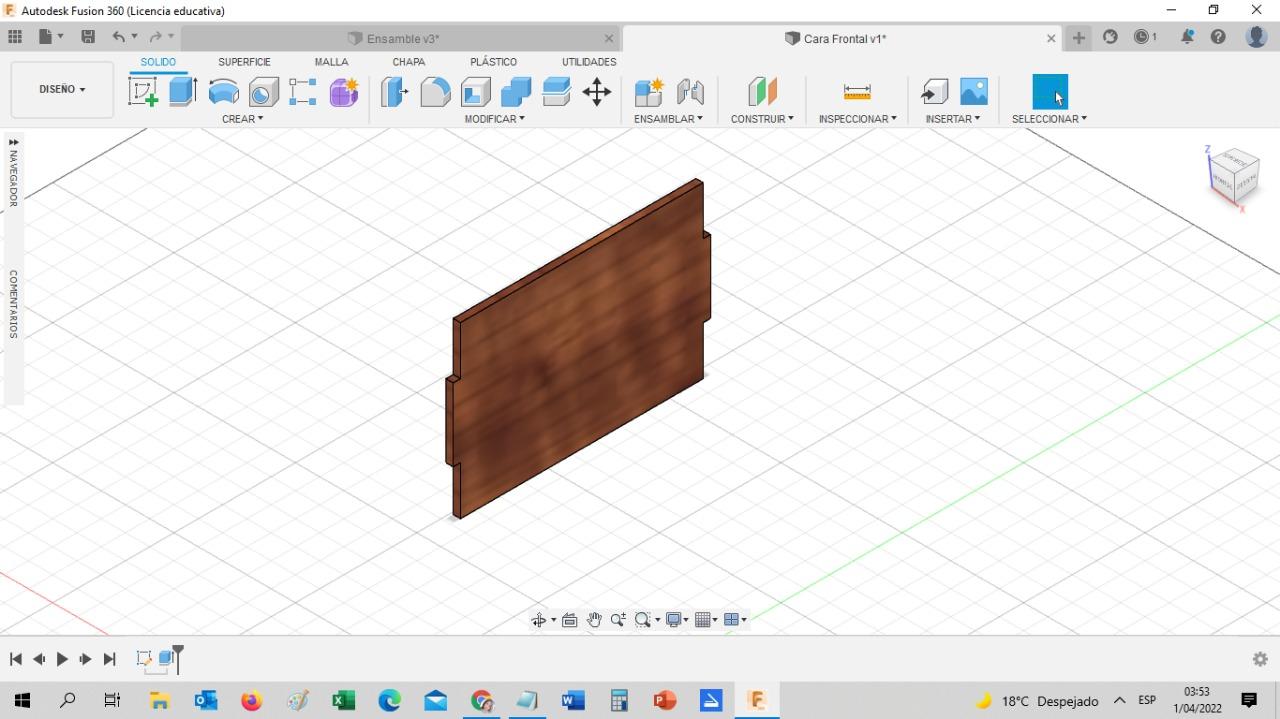Select the Revolve tool
The height and width of the screenshot is (719, 1280).
point(223,92)
